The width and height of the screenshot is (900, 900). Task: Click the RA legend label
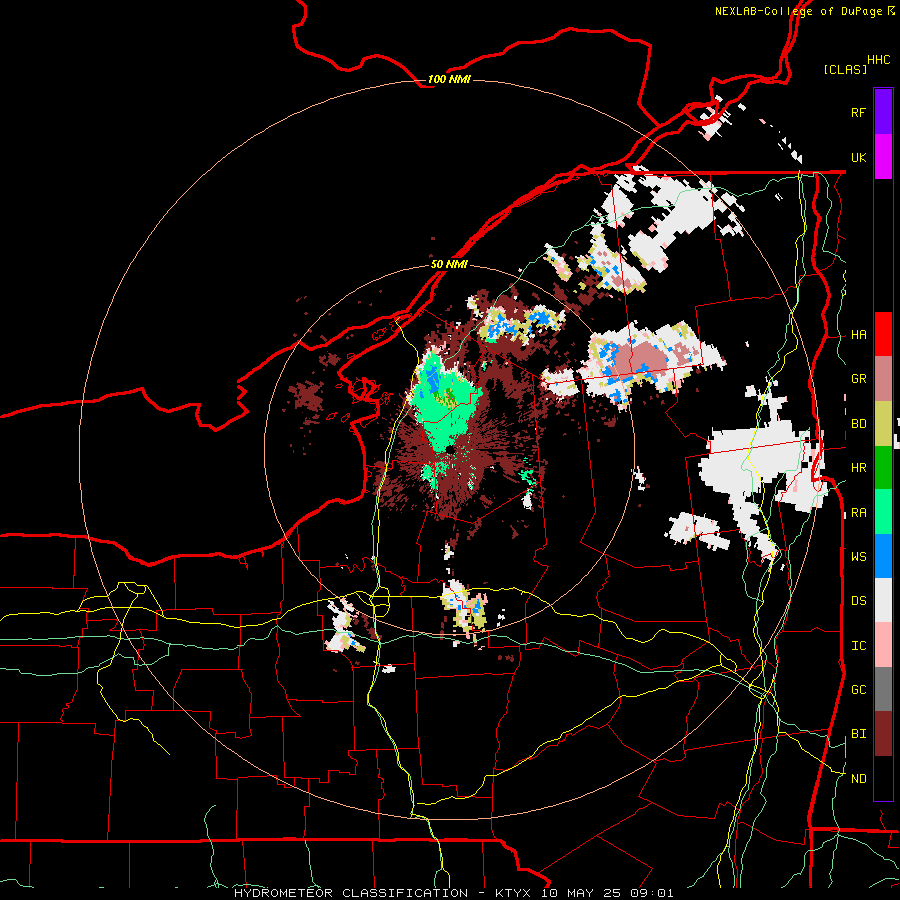pos(858,513)
